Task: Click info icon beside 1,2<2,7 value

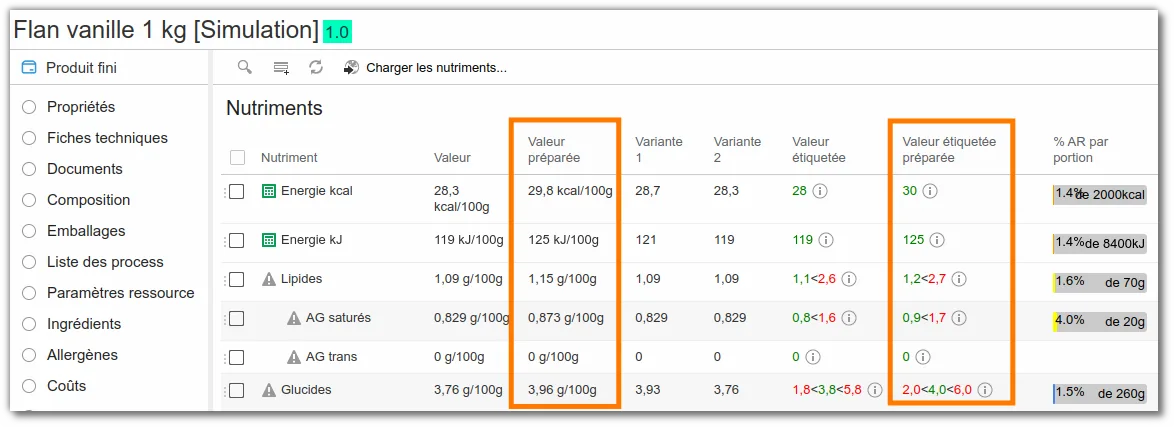Action: click(x=959, y=279)
